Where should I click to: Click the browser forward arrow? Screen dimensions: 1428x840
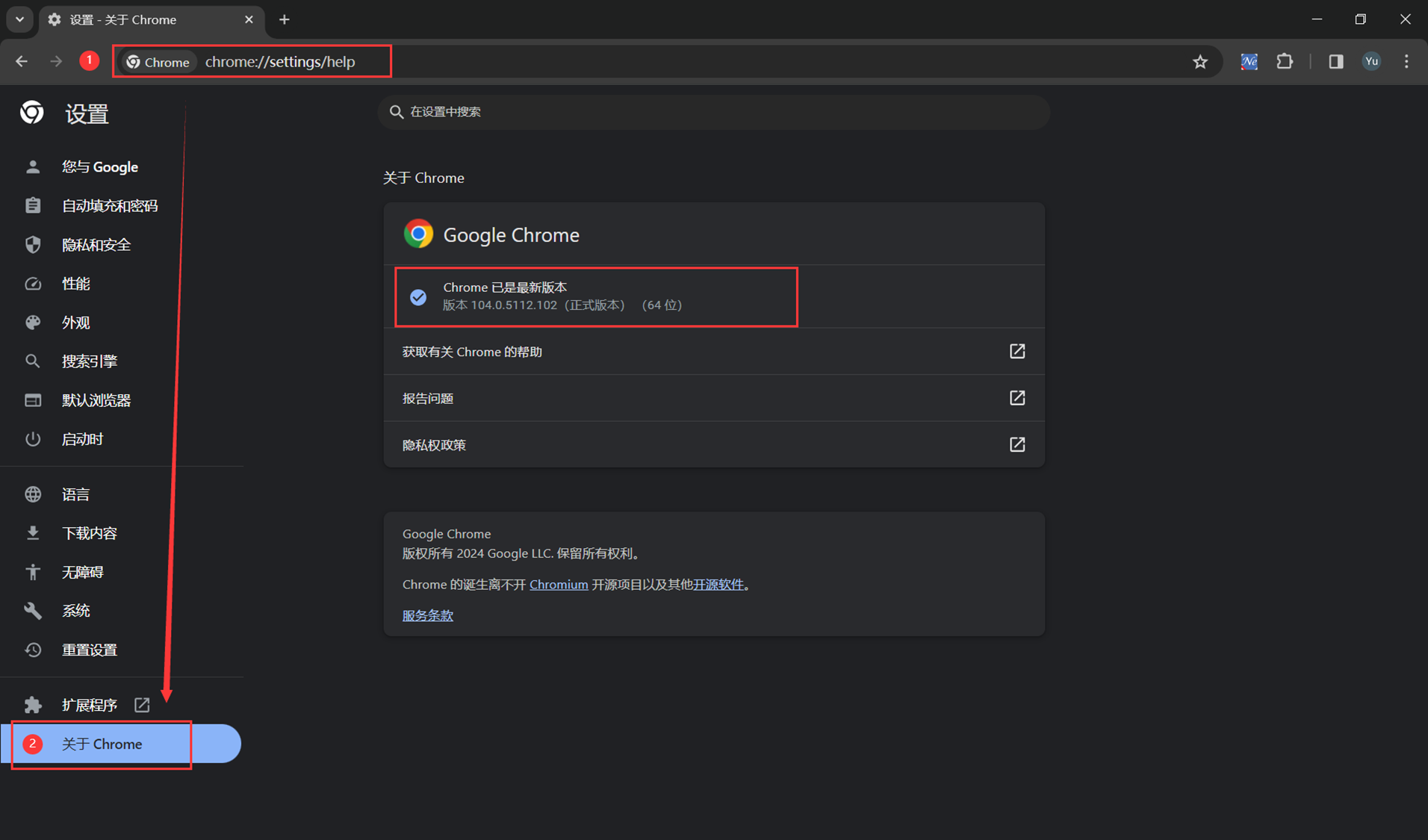click(x=56, y=61)
